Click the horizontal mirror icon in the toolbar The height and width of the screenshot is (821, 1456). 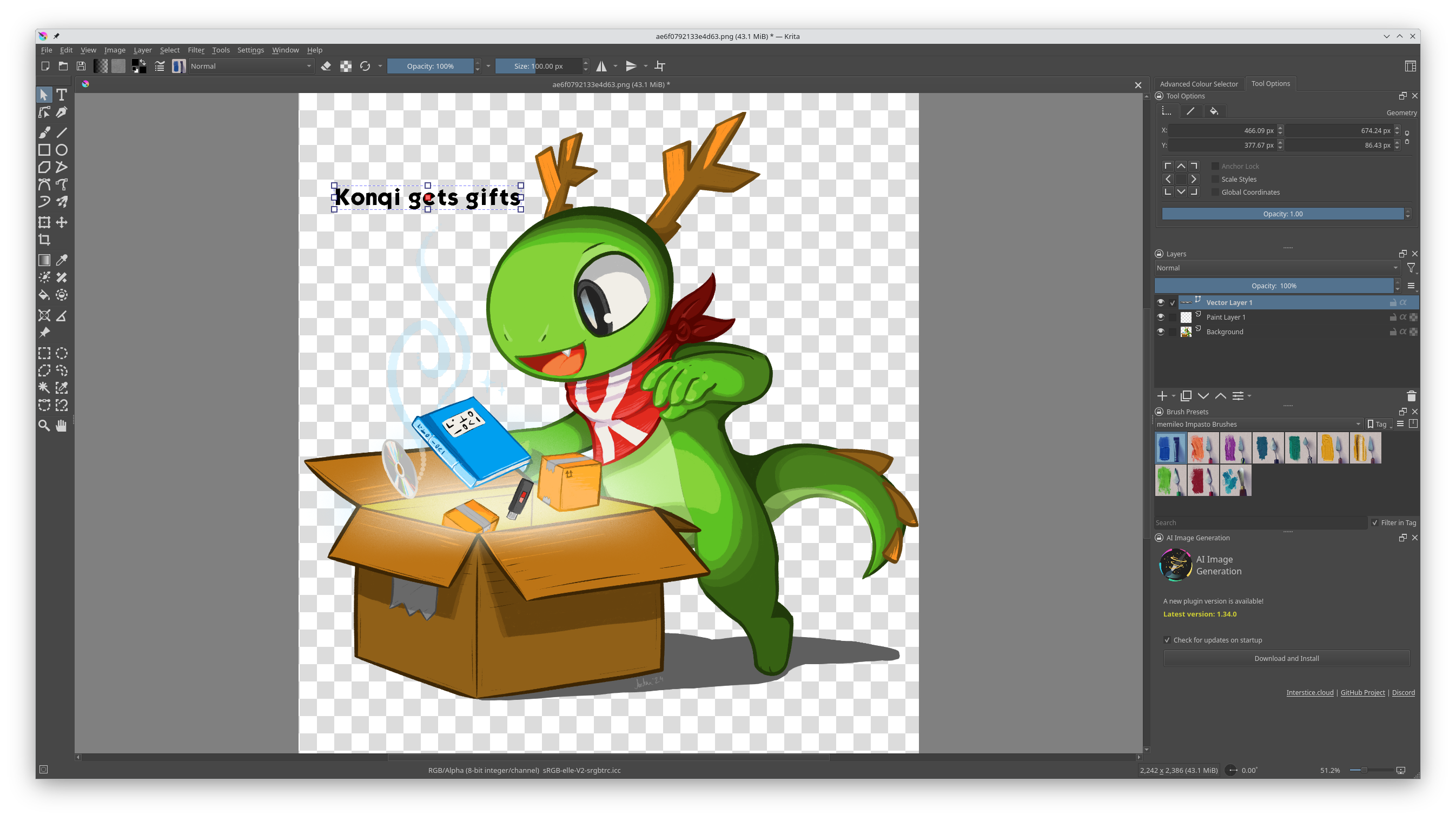600,66
